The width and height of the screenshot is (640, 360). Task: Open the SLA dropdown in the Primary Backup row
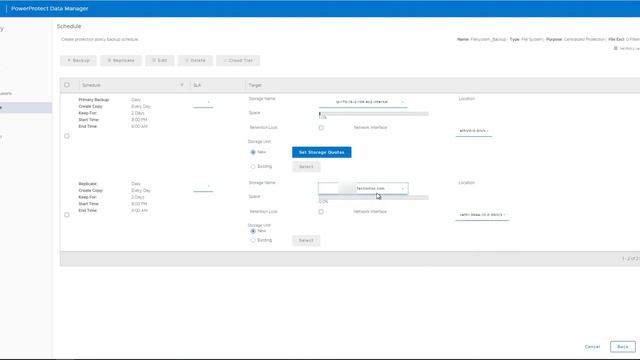203,103
